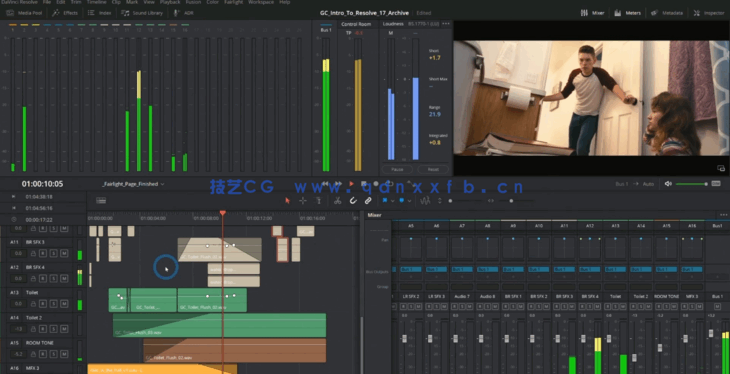
Task: Click the Reset button in Loudness panel
Action: point(433,169)
